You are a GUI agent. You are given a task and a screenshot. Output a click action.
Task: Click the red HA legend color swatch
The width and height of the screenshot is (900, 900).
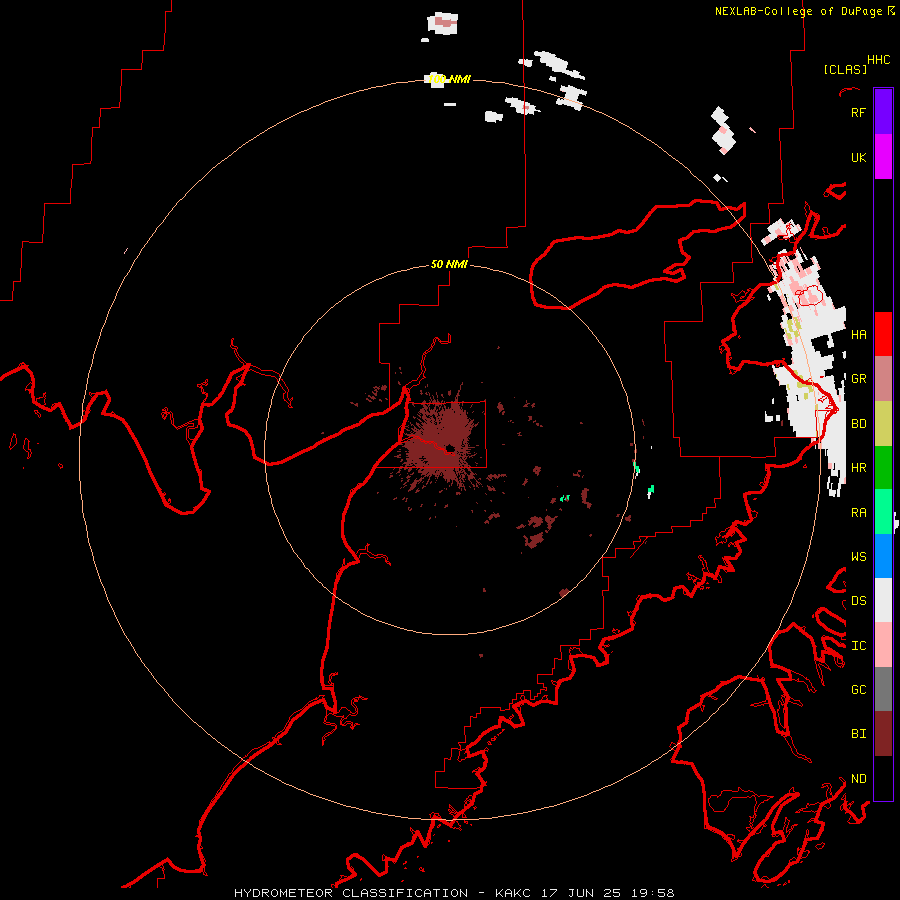[883, 334]
